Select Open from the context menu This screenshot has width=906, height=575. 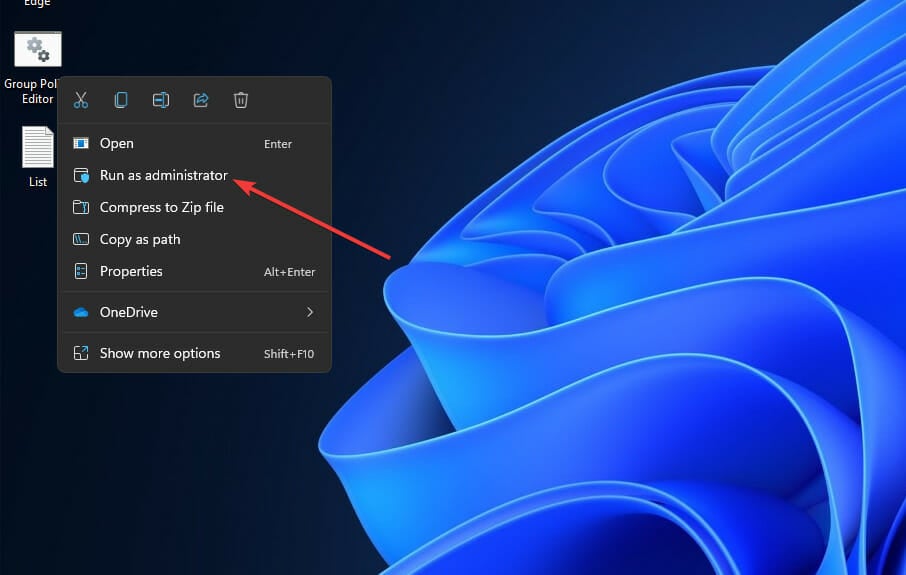click(x=195, y=143)
